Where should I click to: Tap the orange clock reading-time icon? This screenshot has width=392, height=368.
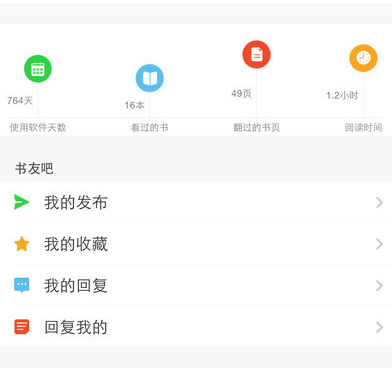pos(363,58)
